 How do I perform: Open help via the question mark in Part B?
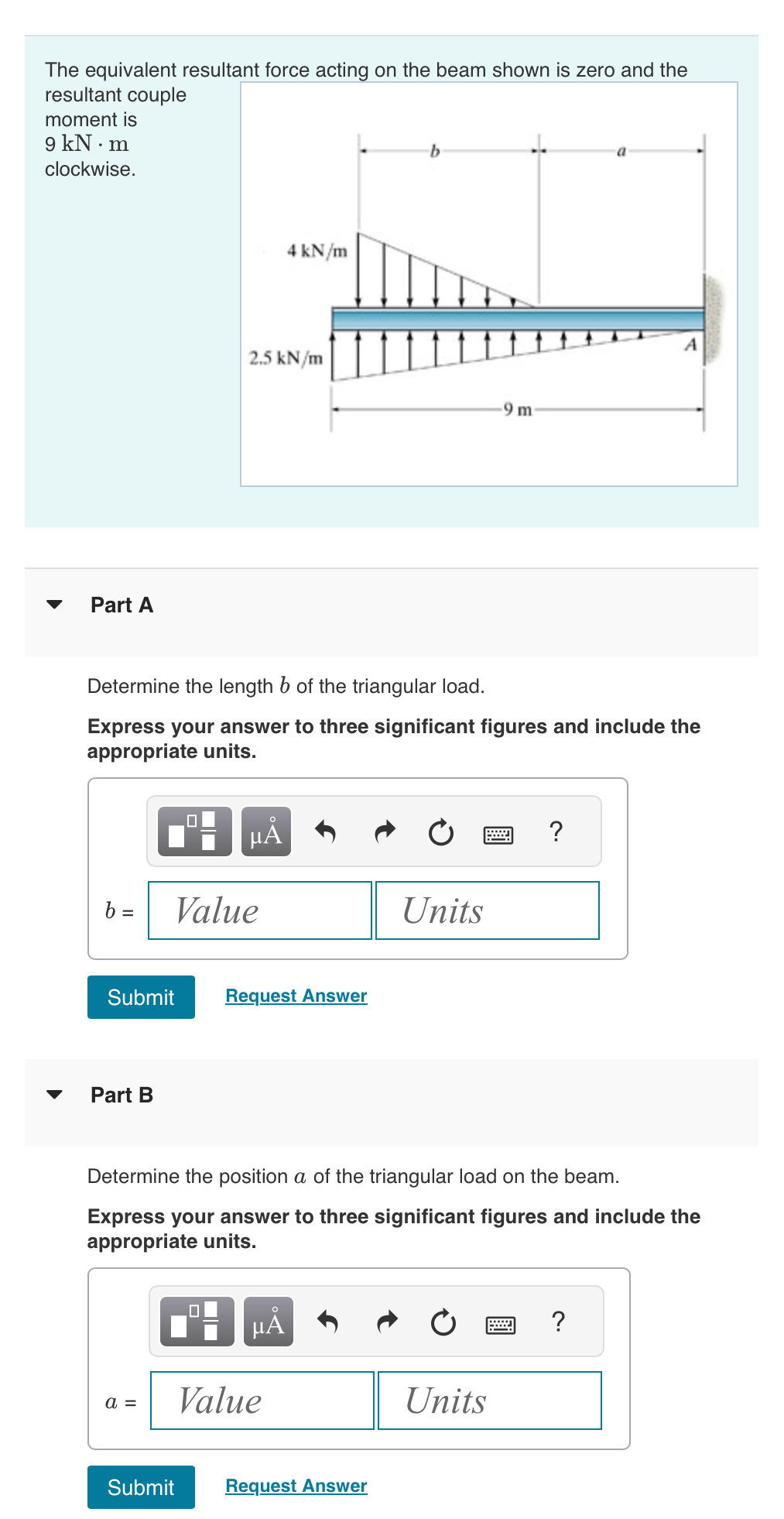(559, 1322)
